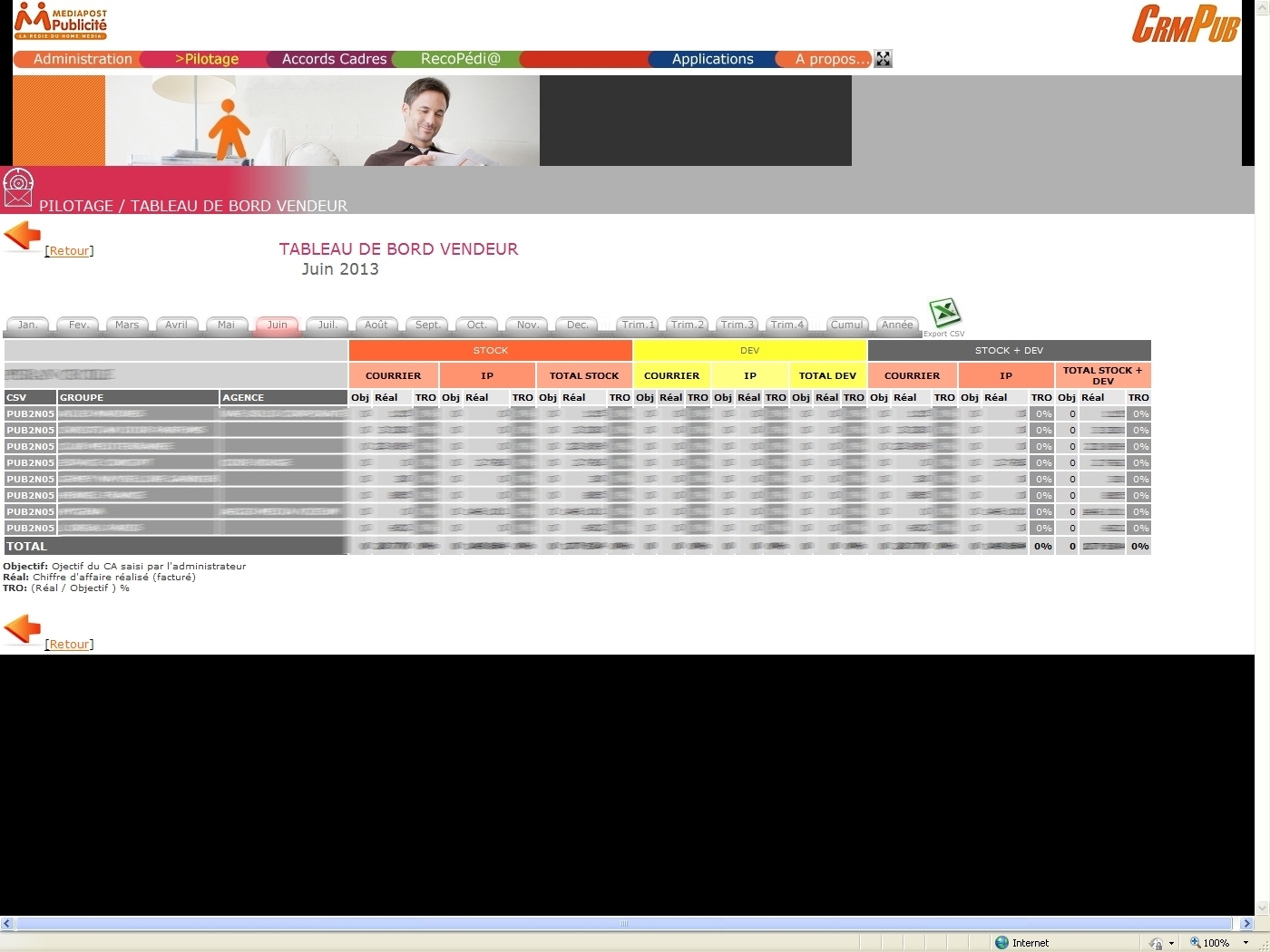Image resolution: width=1270 pixels, height=952 pixels.
Task: Select the Cumul tab
Action: [847, 325]
